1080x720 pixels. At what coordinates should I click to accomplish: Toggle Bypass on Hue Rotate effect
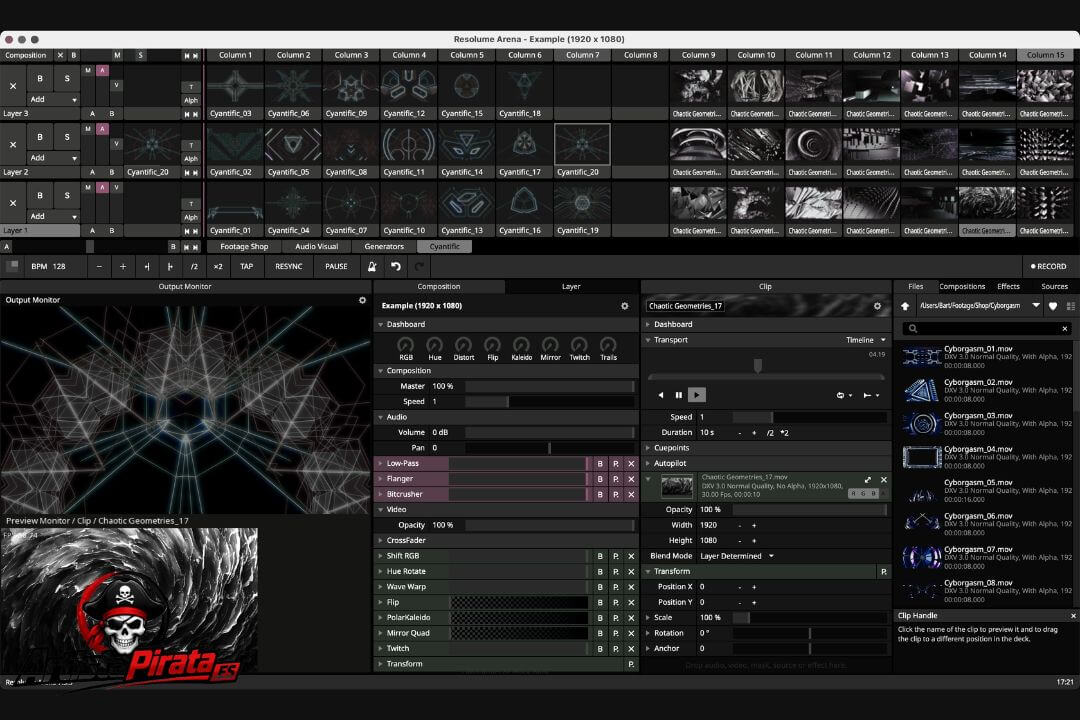click(600, 572)
